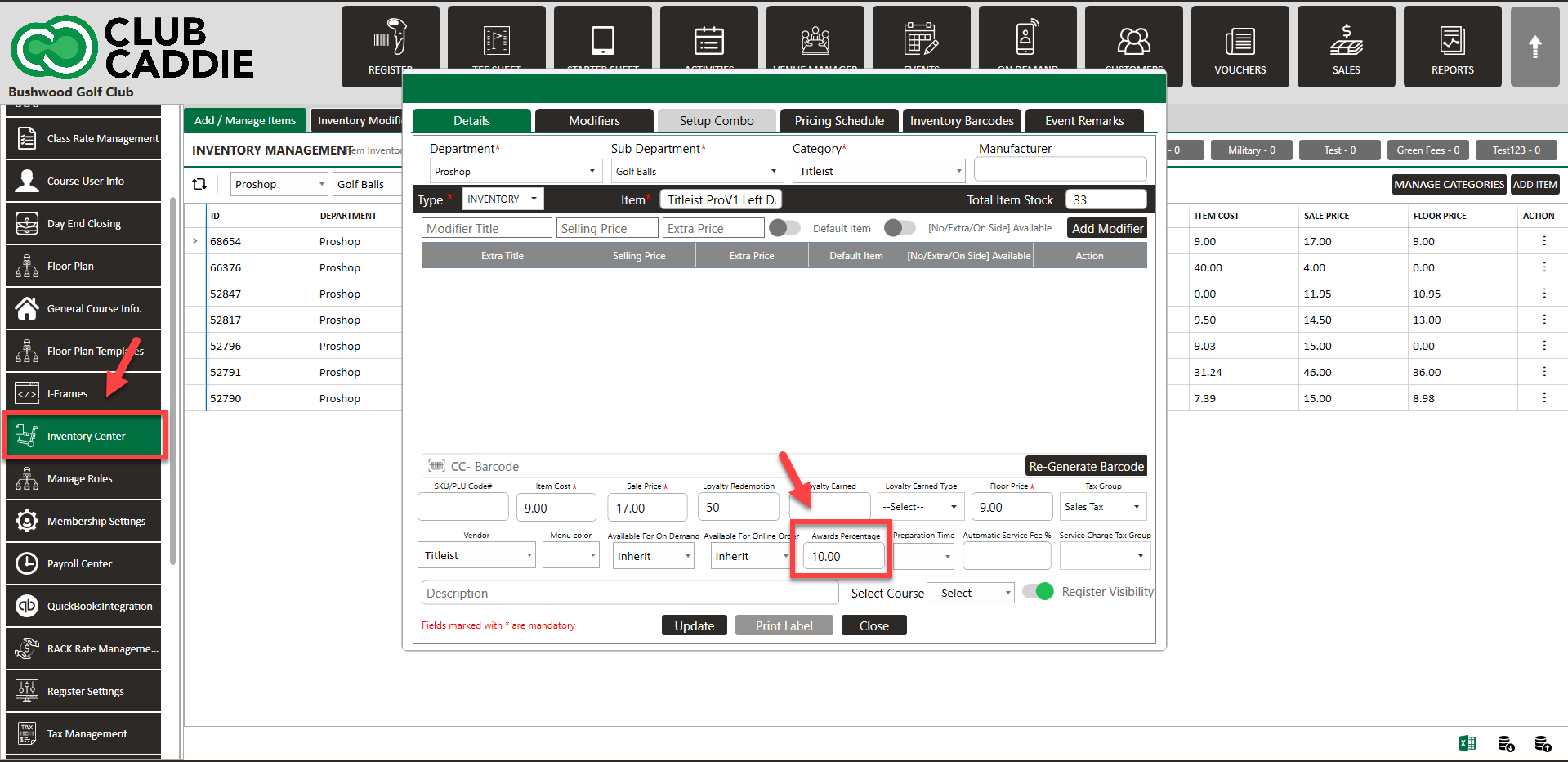This screenshot has width=1568, height=762.
Task: Open the Reports module icon
Action: 1452,47
